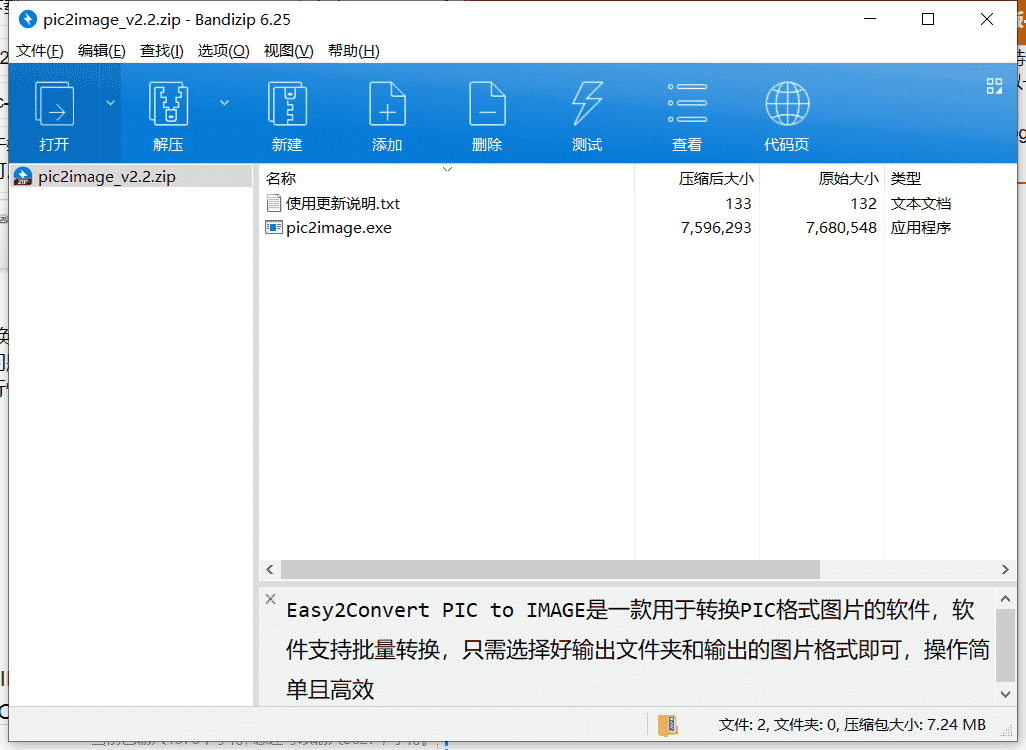Open the 查找(I) menu

(162, 51)
